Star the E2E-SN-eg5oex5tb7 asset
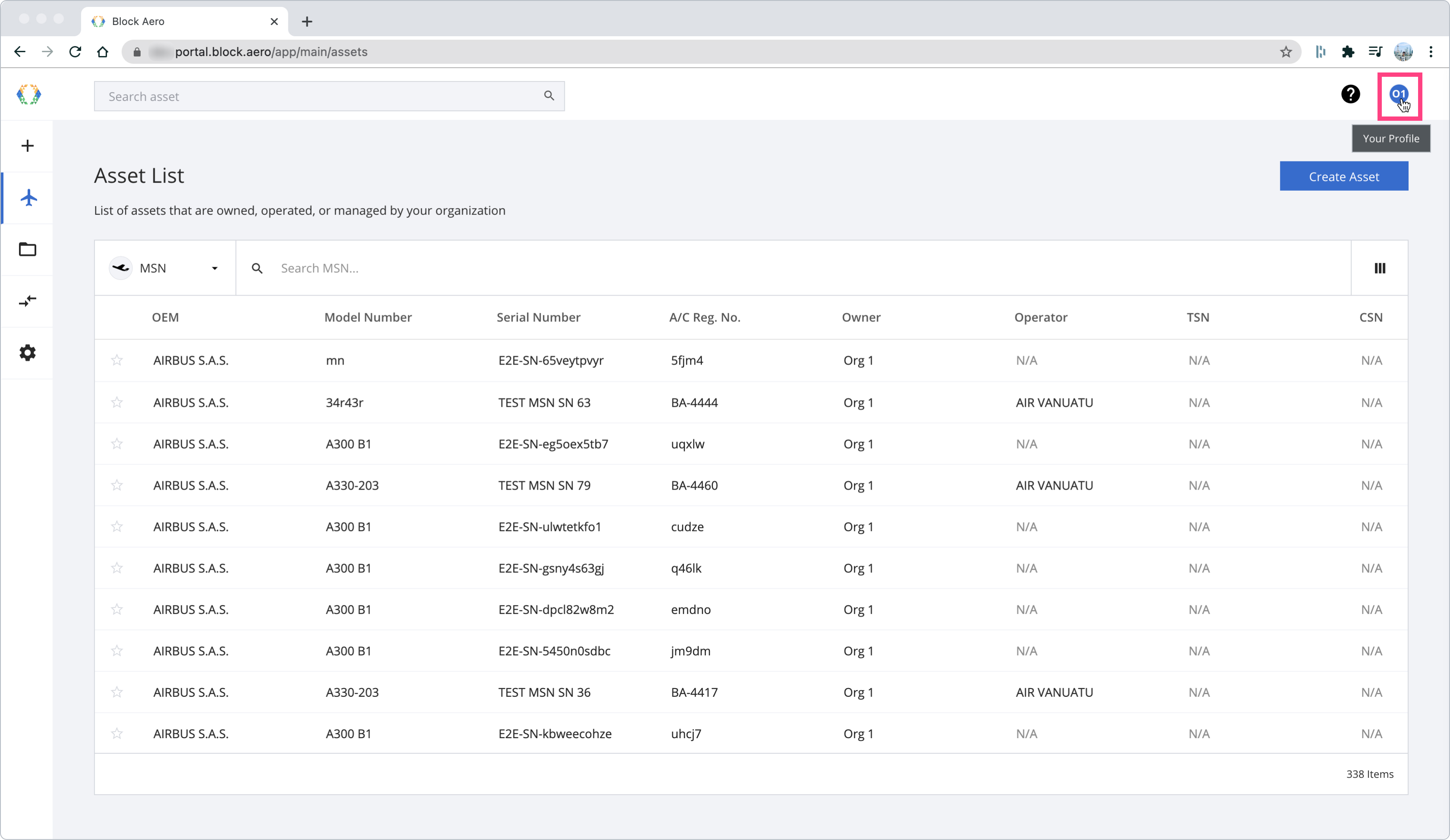 (x=117, y=444)
